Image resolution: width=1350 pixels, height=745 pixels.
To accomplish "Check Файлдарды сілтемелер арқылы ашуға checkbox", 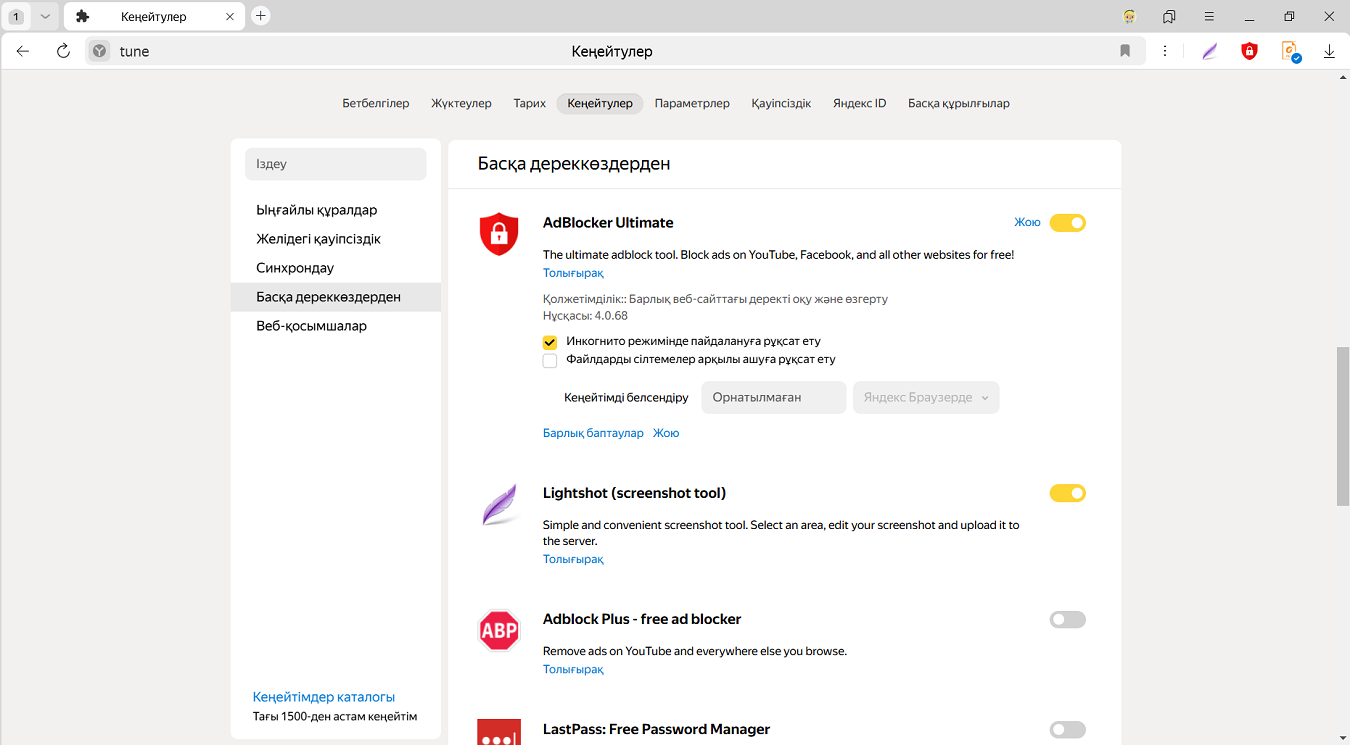I will tap(550, 360).
